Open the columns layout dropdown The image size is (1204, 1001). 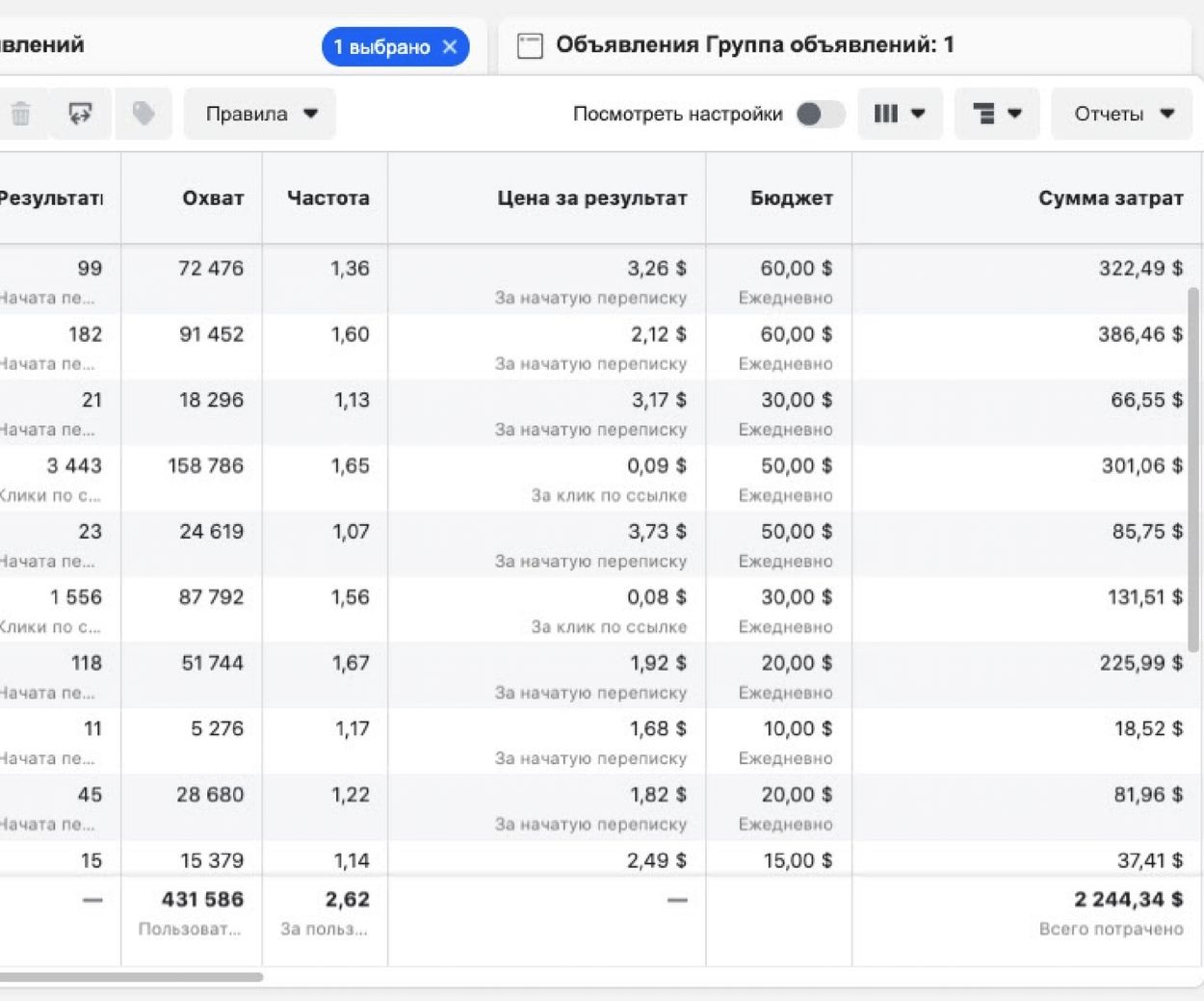pyautogui.click(x=900, y=114)
